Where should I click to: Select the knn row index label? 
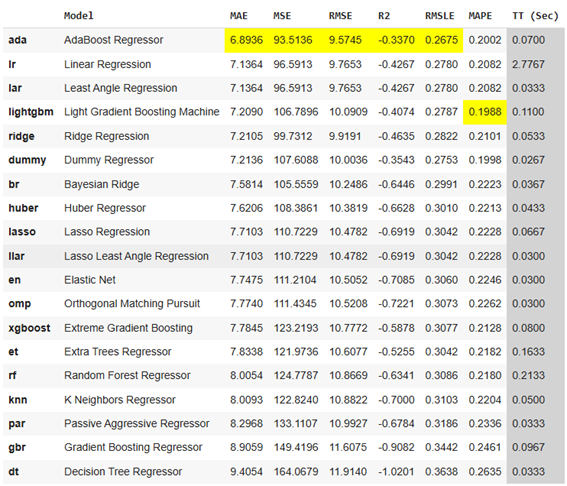click(18, 400)
